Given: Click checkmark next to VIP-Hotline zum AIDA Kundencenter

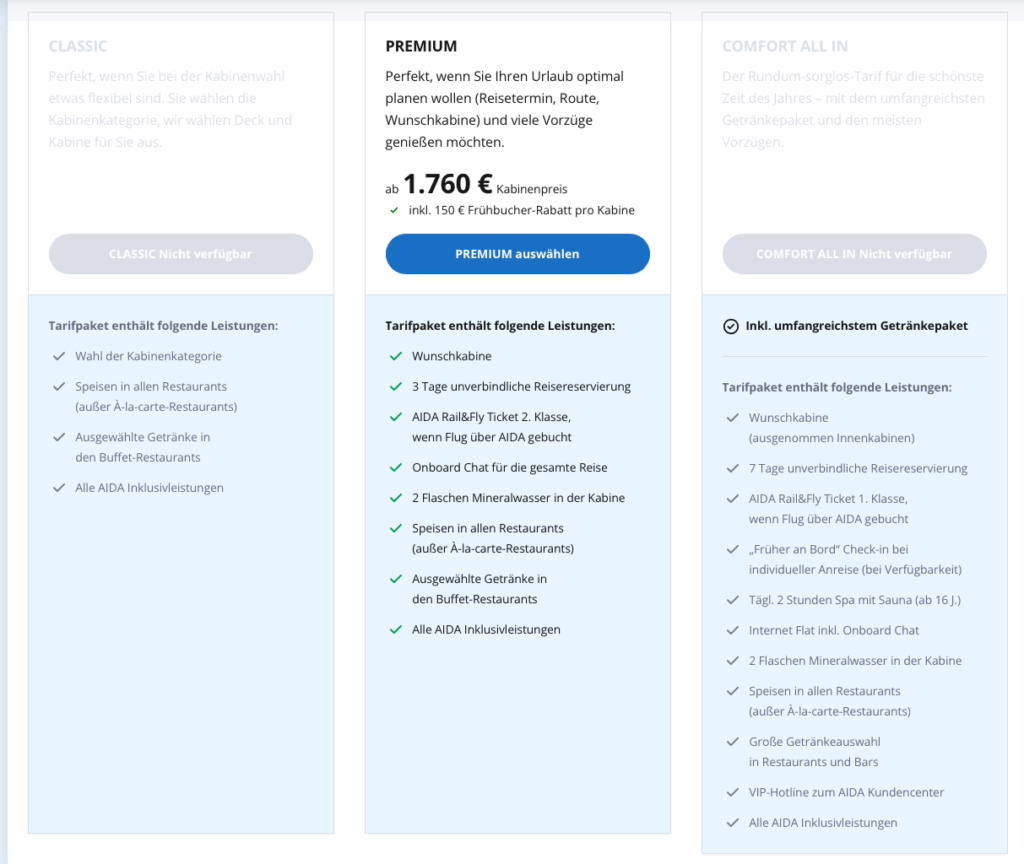Looking at the screenshot, I should (733, 792).
